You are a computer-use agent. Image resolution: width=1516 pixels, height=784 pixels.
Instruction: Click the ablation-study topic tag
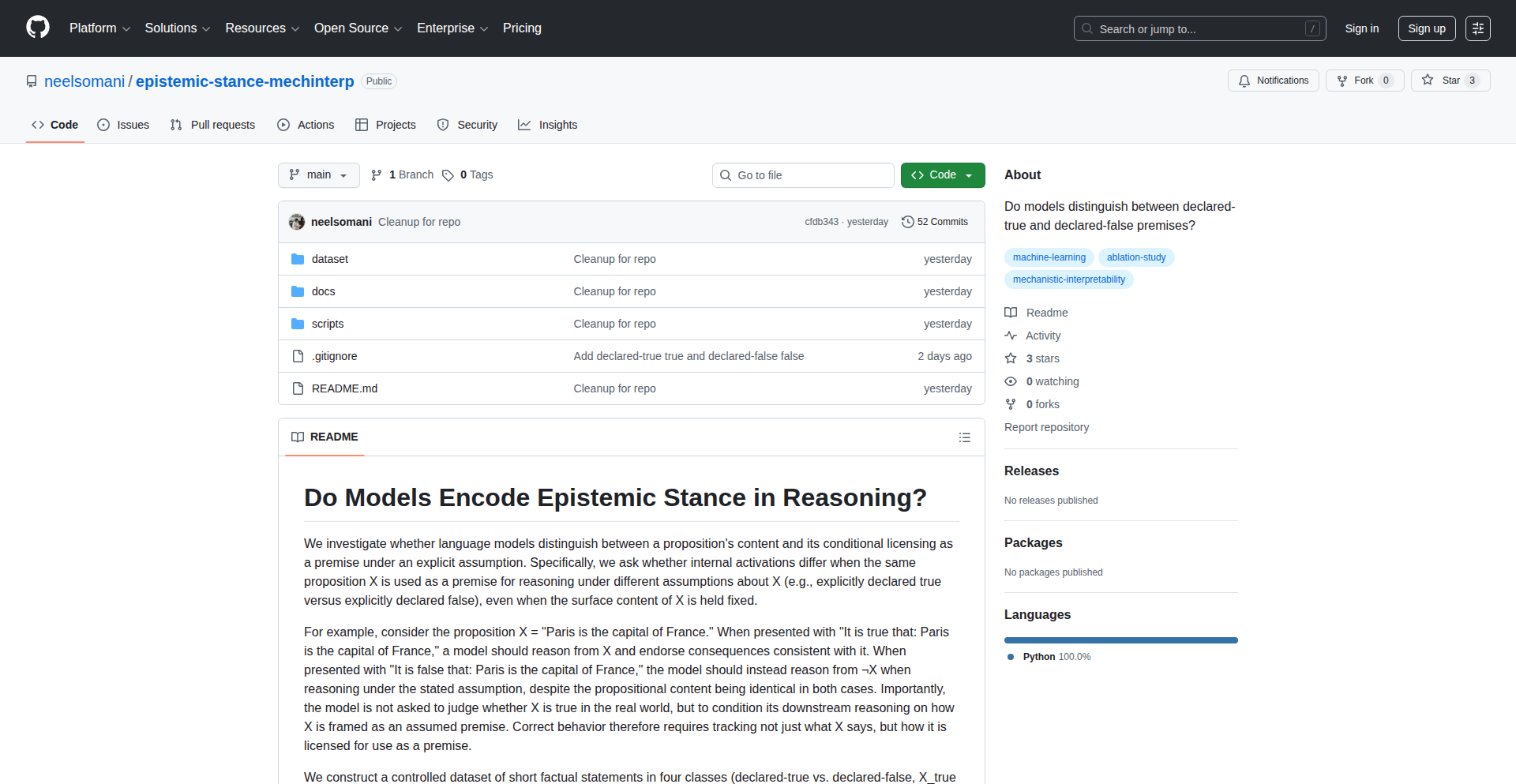(x=1136, y=257)
